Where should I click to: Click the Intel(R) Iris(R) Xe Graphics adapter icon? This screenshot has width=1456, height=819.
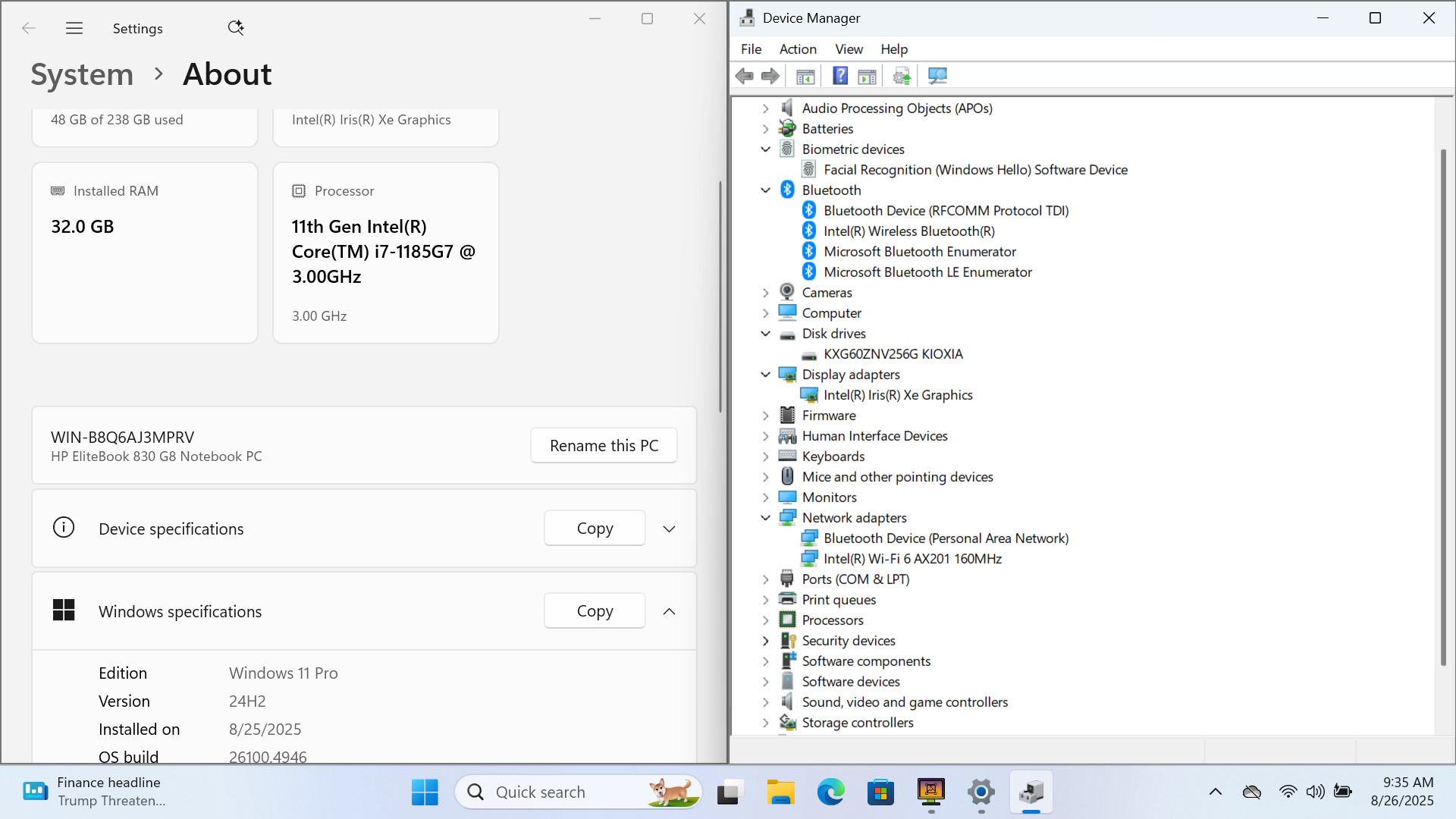[x=809, y=394]
